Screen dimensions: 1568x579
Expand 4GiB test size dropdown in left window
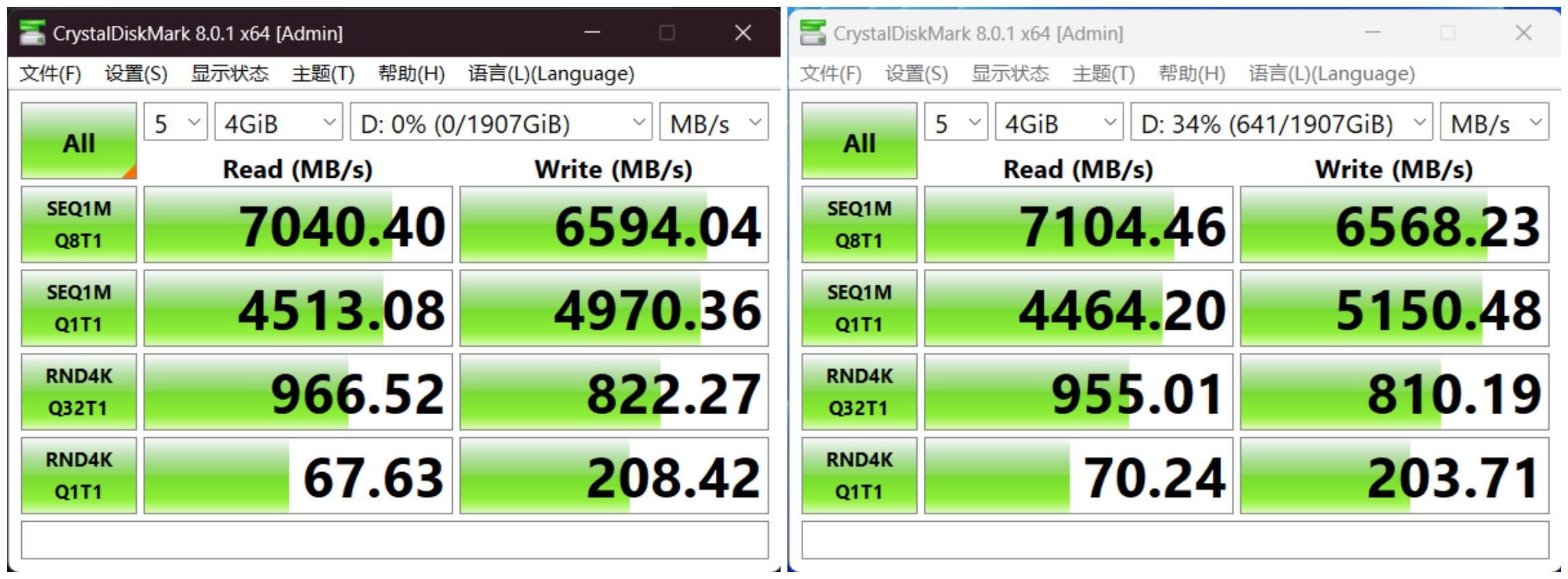(279, 123)
